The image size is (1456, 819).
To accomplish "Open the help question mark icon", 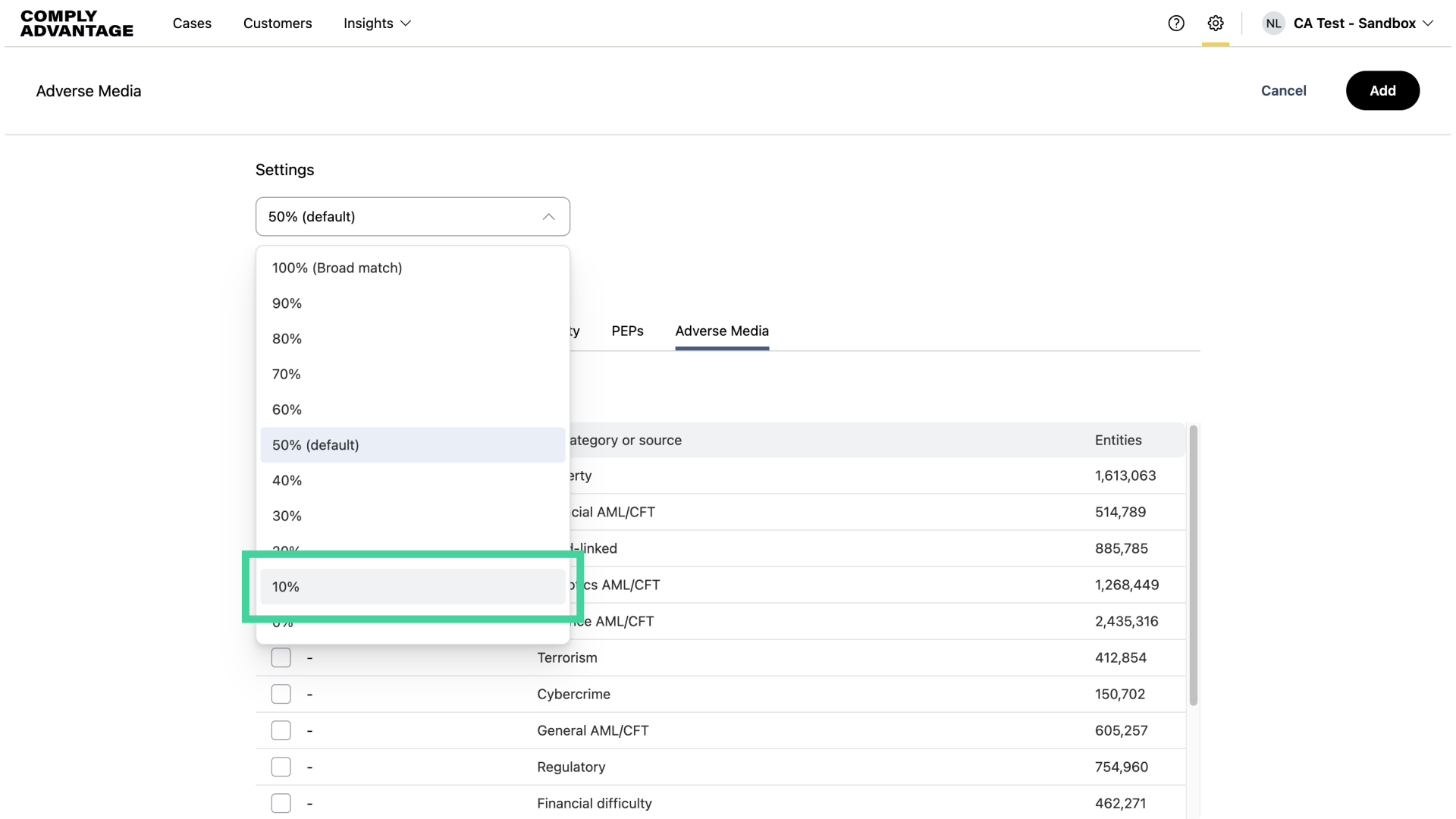I will tap(1176, 24).
